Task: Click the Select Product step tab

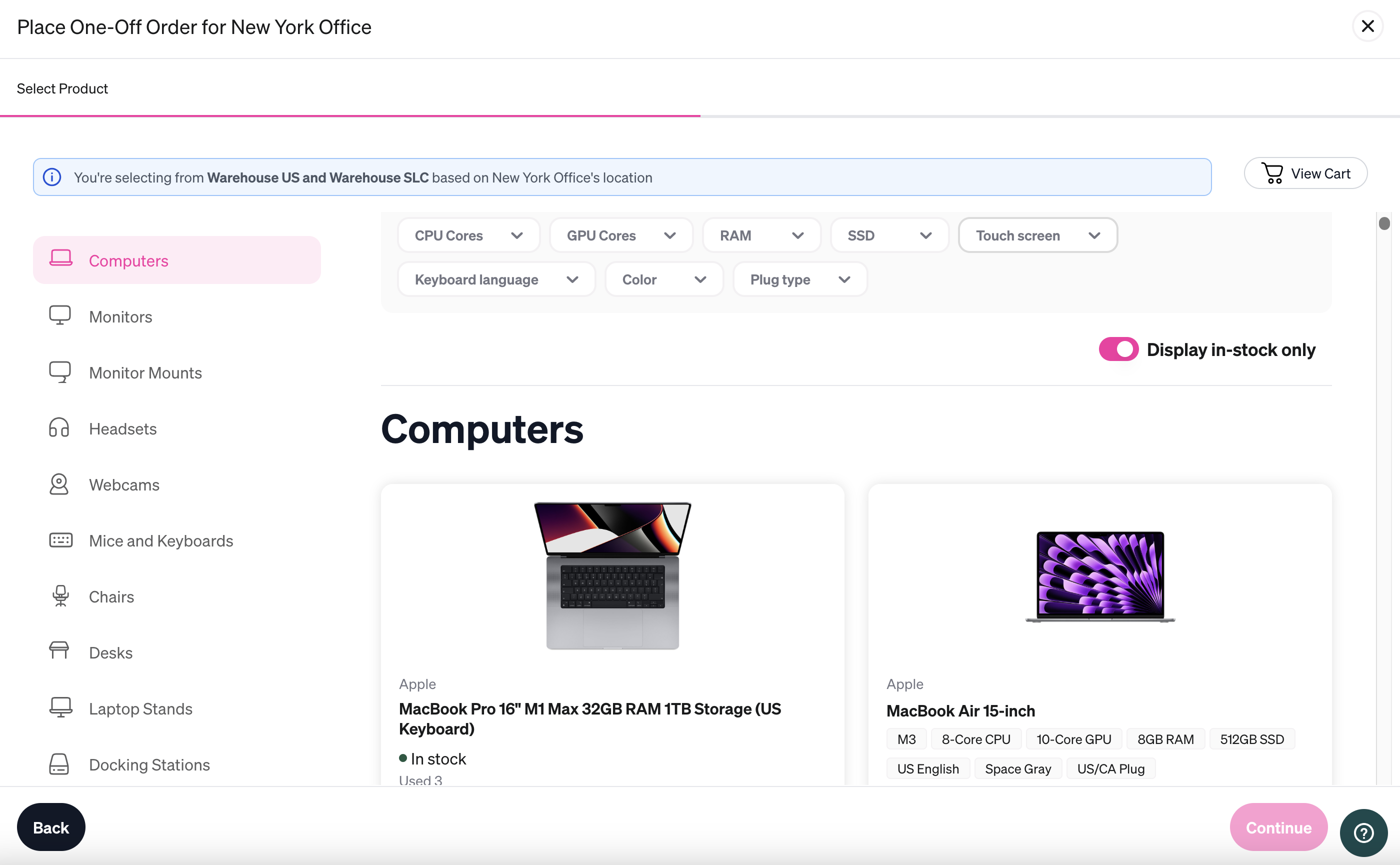Action: click(62, 88)
